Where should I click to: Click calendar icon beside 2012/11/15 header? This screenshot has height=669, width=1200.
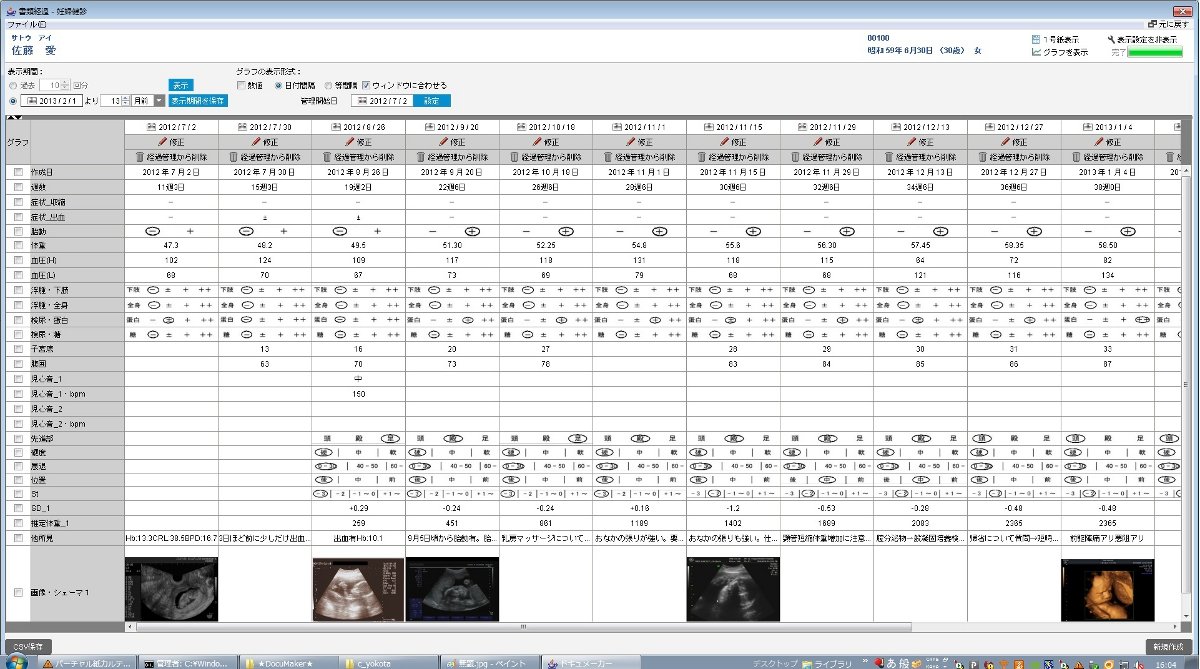click(710, 128)
